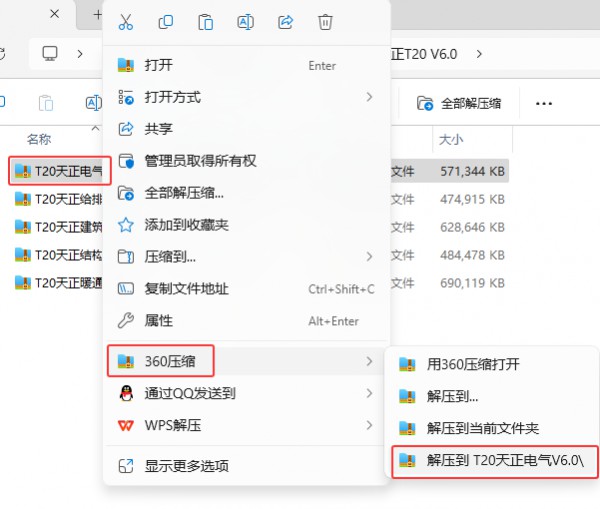This screenshot has height=509, width=600.
Task: Click the toolbar paste icon in Explorer
Action: pyautogui.click(x=46, y=103)
